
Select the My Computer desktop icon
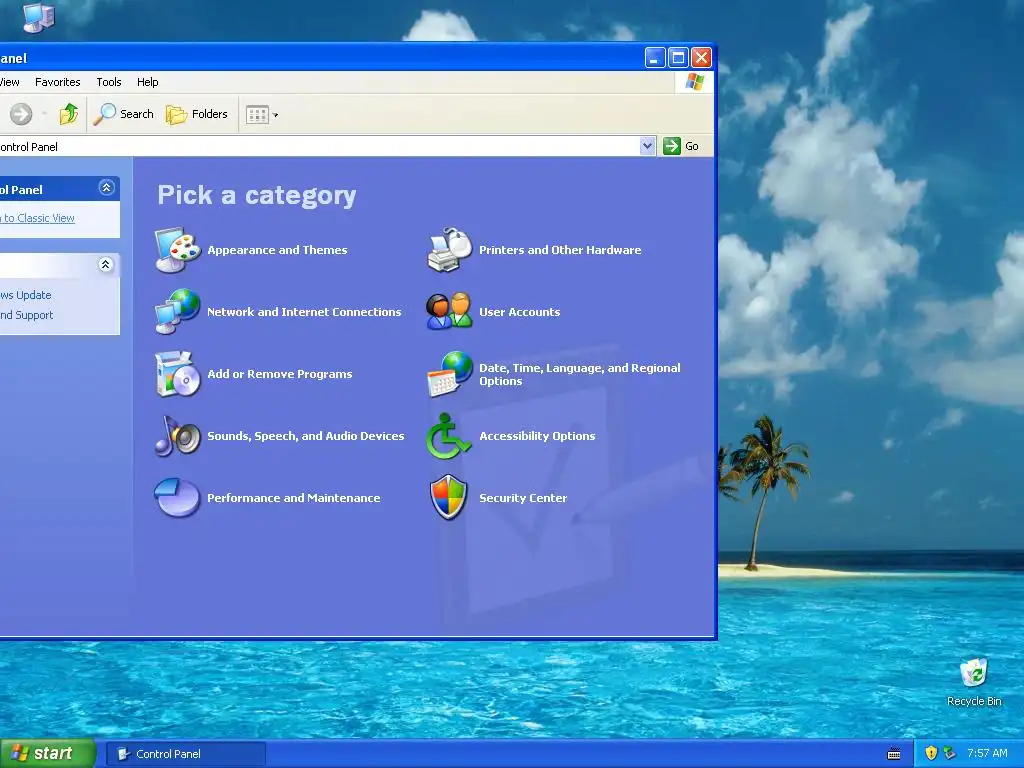(39, 17)
